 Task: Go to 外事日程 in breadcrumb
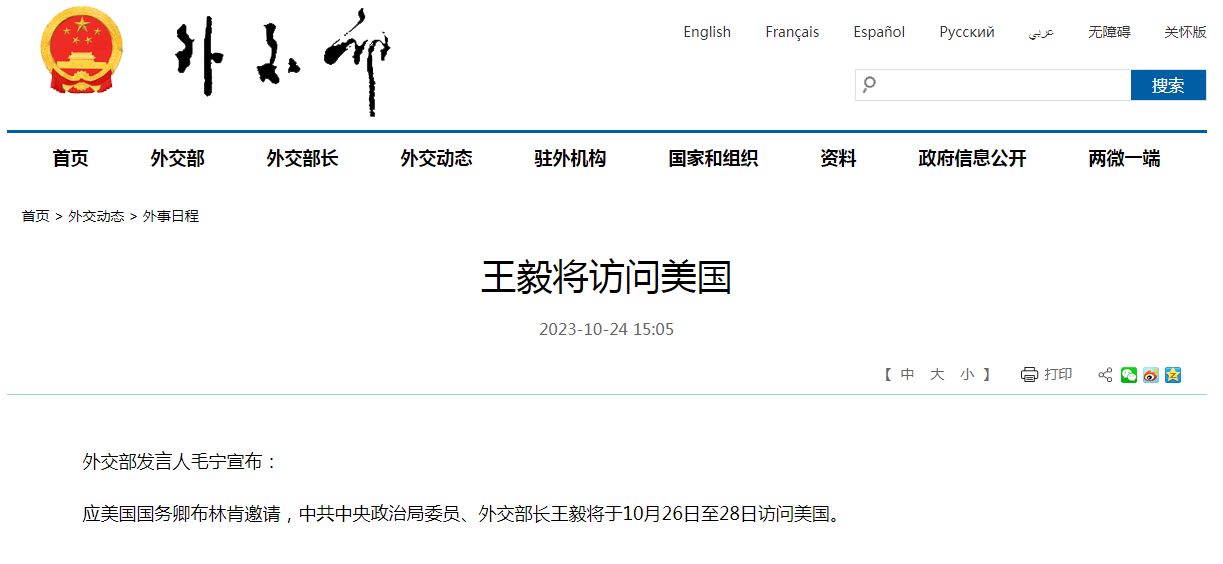pyautogui.click(x=171, y=216)
